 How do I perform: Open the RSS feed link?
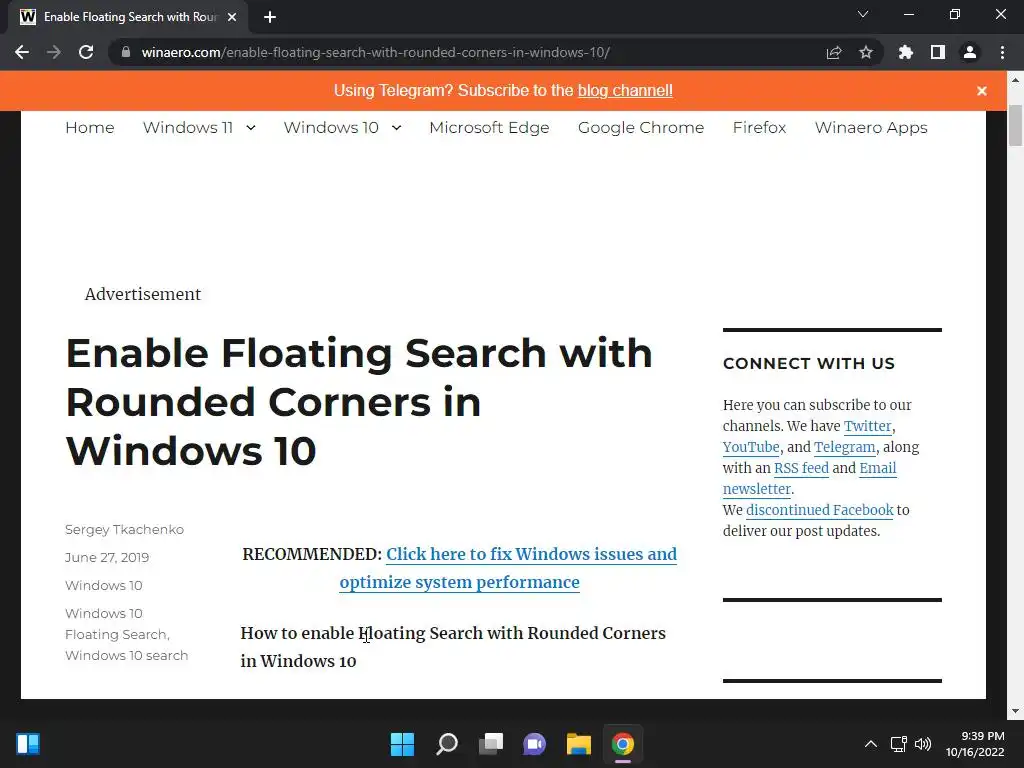click(801, 468)
